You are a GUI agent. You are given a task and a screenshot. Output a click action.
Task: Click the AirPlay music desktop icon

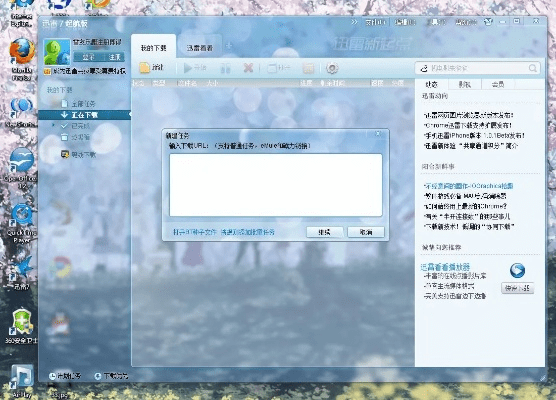click(x=22, y=378)
